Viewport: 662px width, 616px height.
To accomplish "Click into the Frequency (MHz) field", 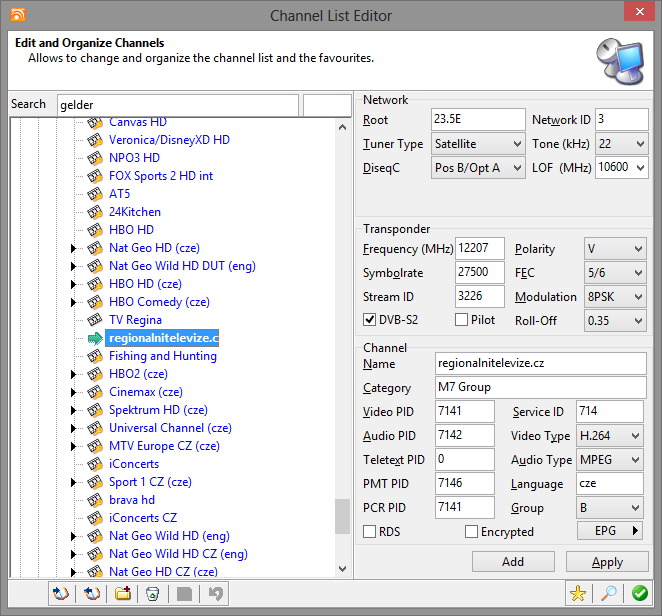I will (480, 249).
